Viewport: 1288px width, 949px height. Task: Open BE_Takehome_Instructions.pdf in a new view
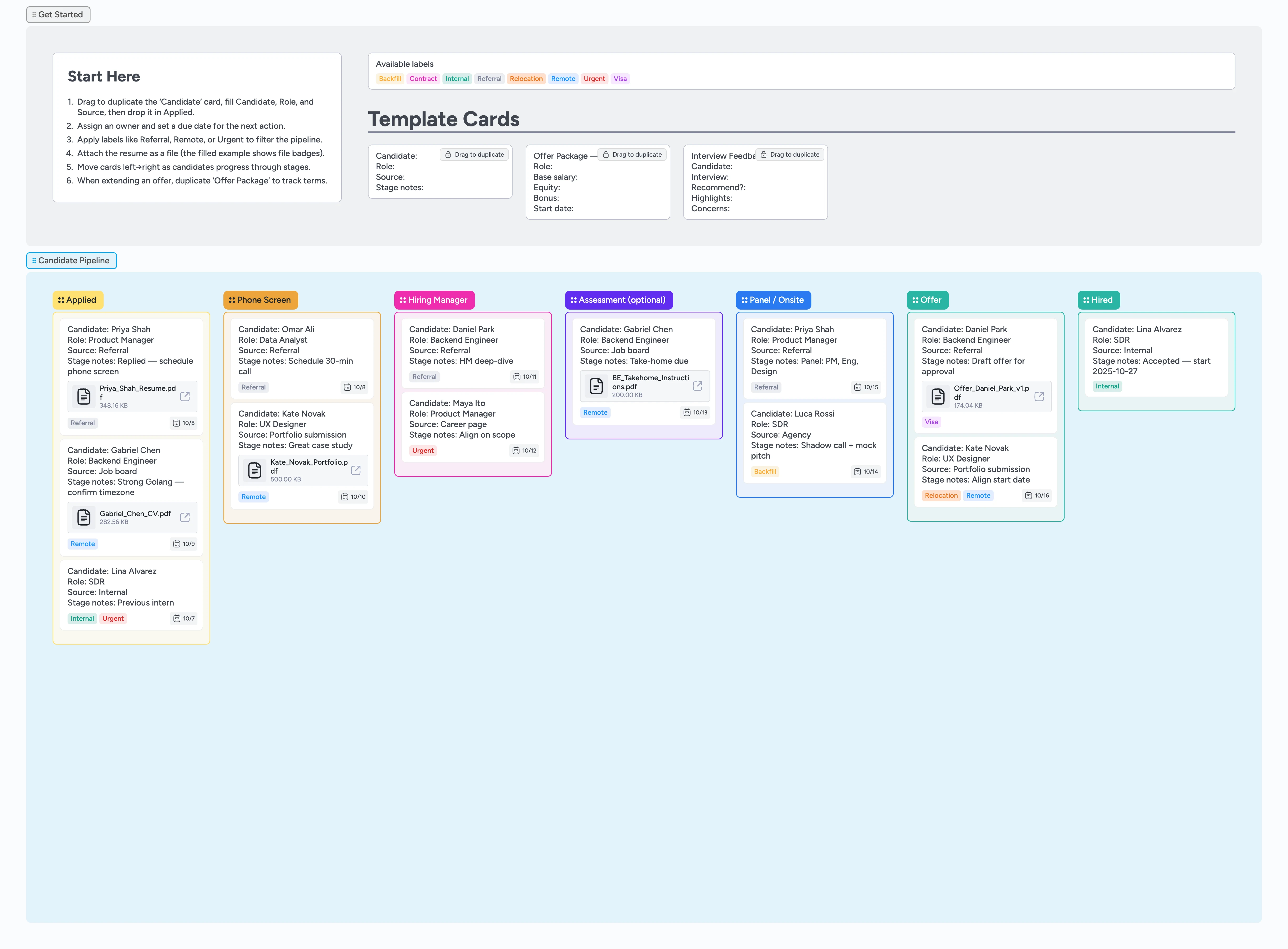click(697, 386)
